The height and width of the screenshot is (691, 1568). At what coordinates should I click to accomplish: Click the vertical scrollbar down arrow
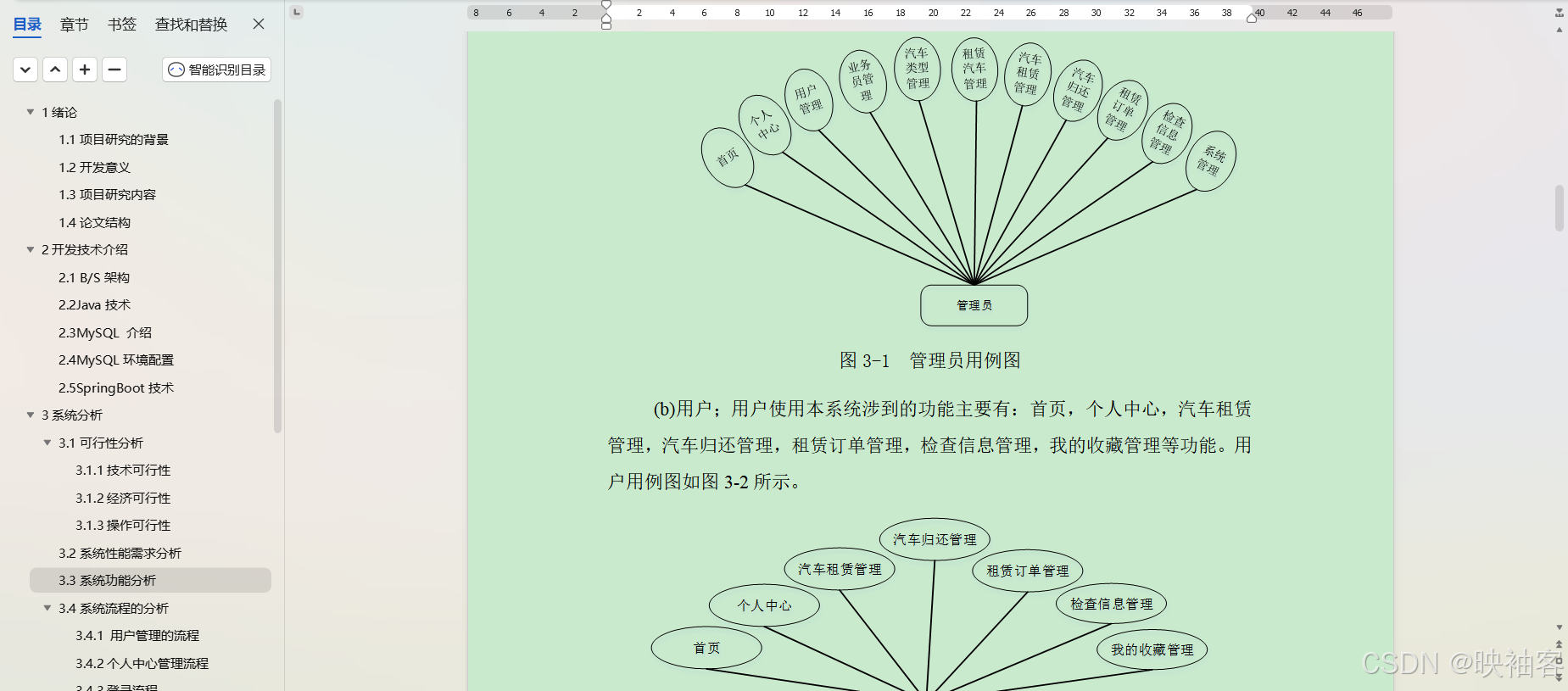1559,627
